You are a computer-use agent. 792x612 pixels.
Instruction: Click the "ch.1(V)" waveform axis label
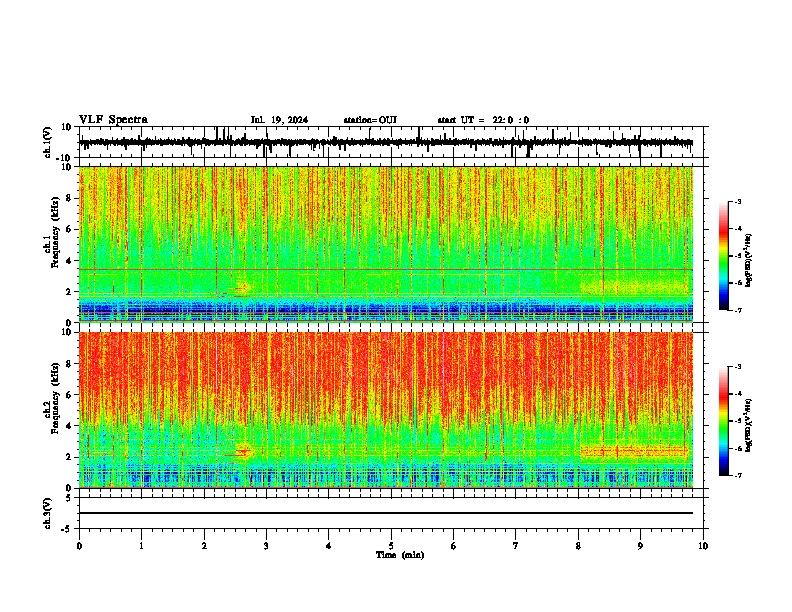click(47, 142)
